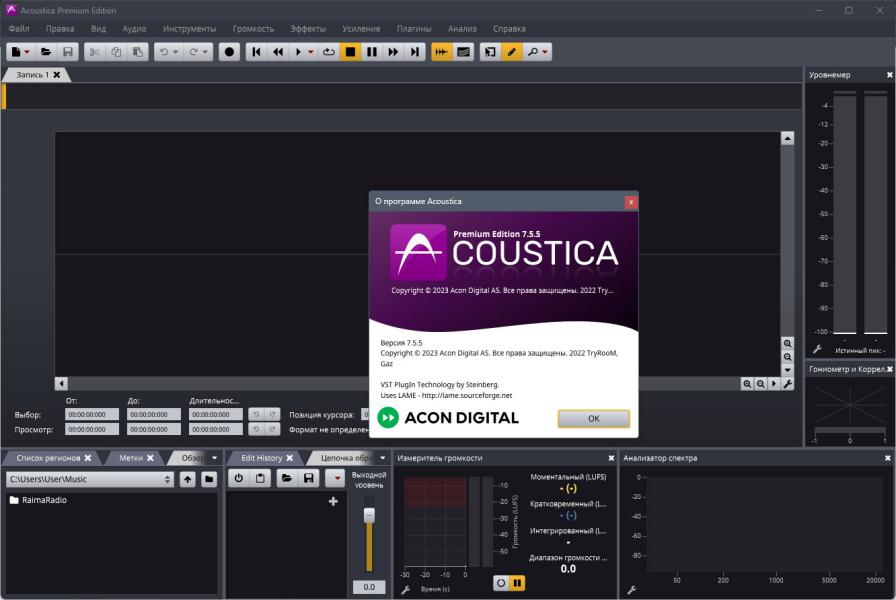Jump to the end of the recording

coord(415,52)
